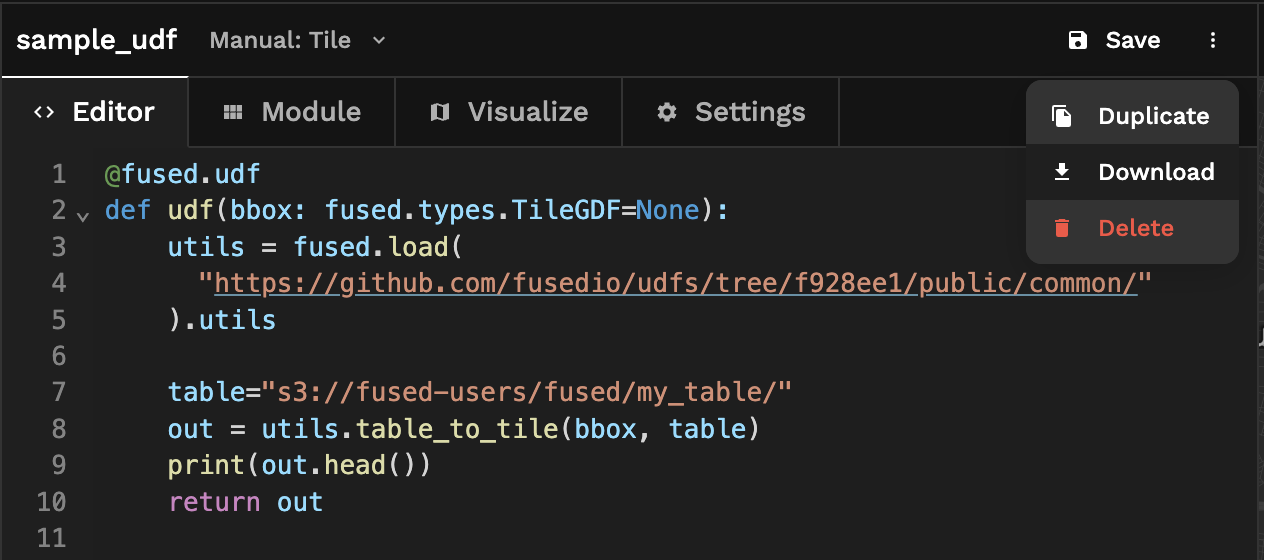Select the Delete menu entry

coord(1135,228)
